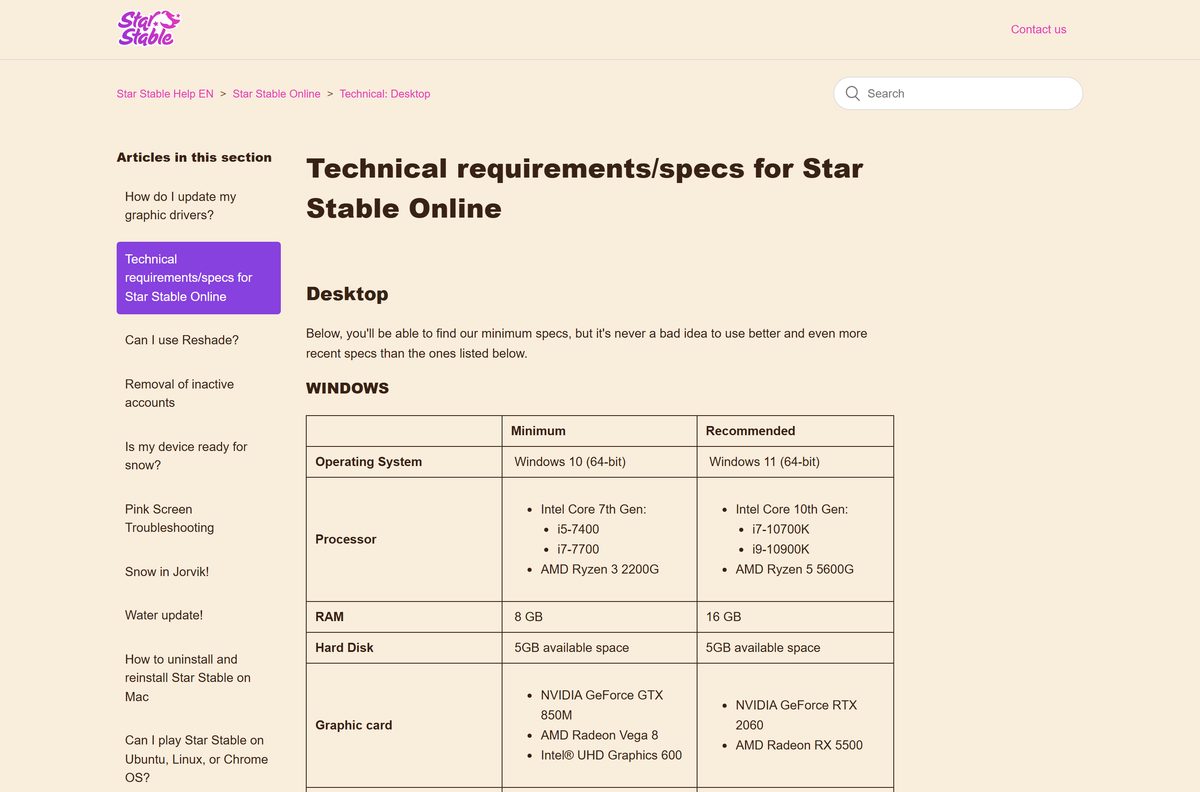Open 'Is my device ready for snow?' article
The width and height of the screenshot is (1200, 792).
[198, 456]
